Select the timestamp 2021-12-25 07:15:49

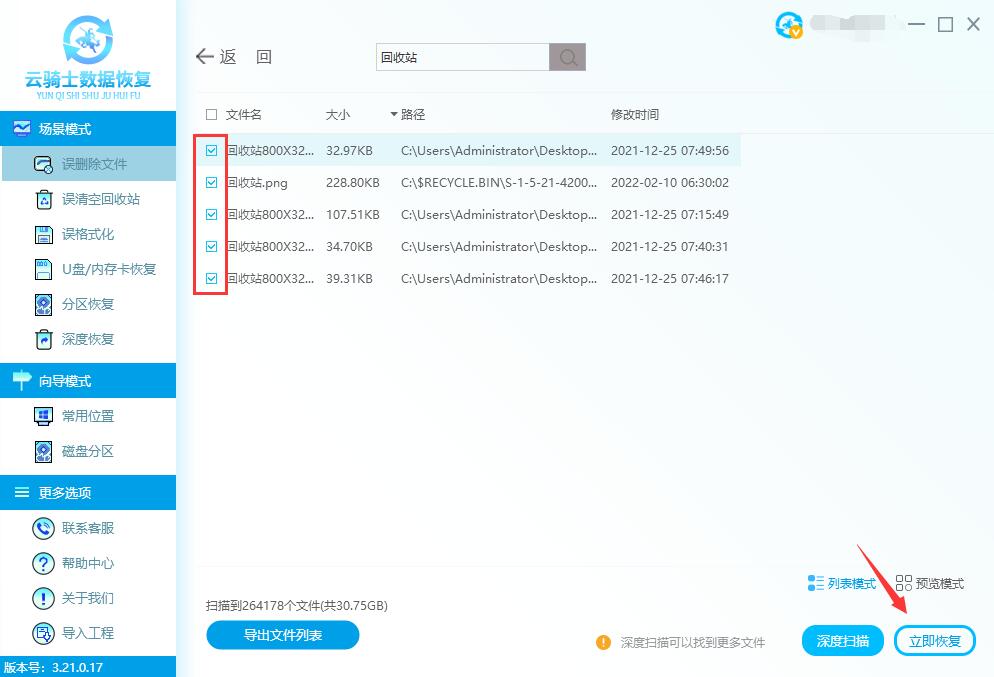669,214
